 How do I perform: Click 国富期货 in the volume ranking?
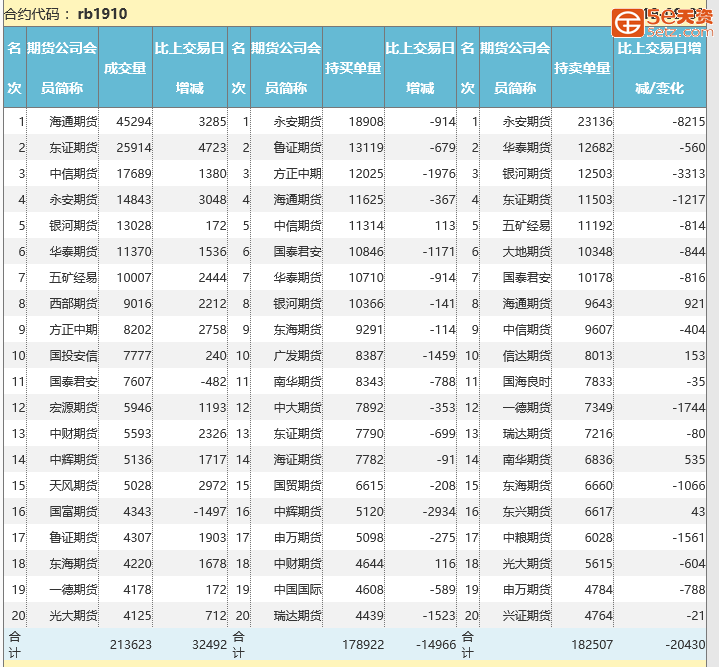73,512
